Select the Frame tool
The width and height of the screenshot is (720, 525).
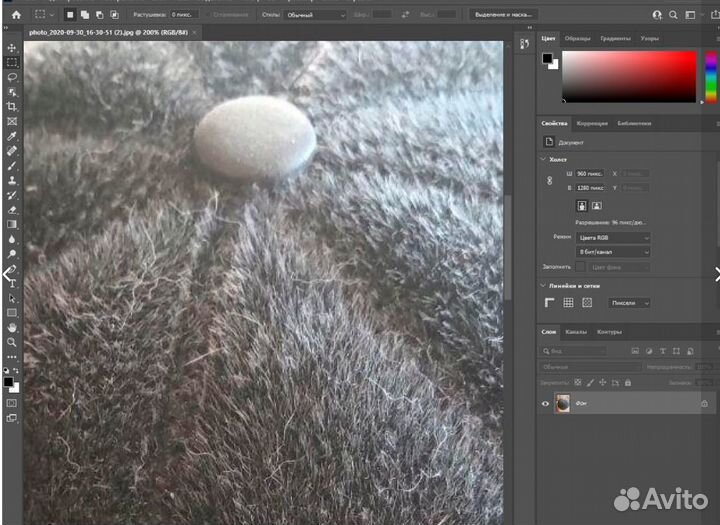tap(12, 121)
